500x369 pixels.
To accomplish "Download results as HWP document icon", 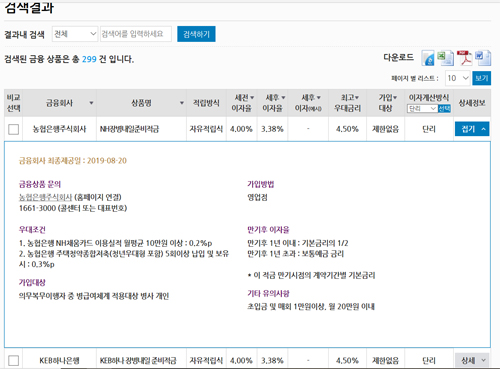I will 428,58.
